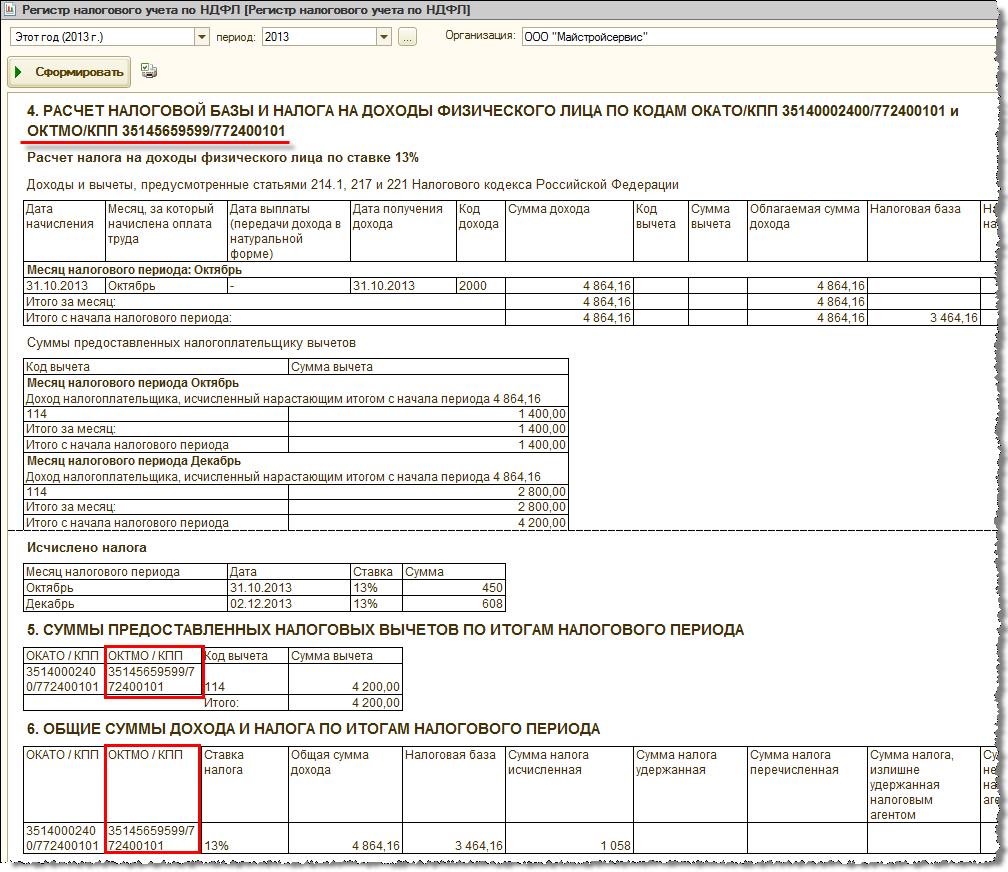
Task: Select the Сумма налога исчисленная value 1 058
Action: [568, 846]
